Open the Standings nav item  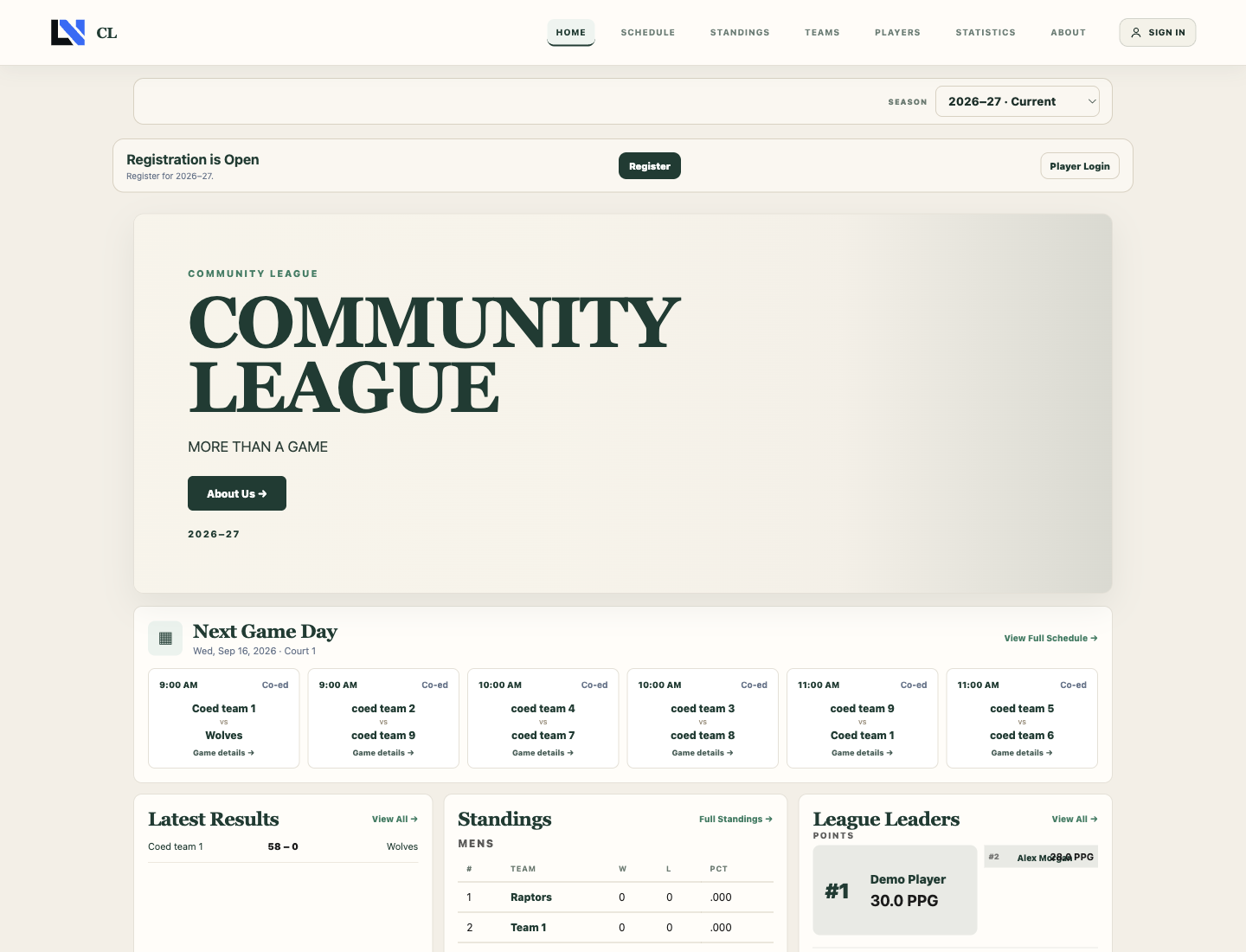point(740,32)
